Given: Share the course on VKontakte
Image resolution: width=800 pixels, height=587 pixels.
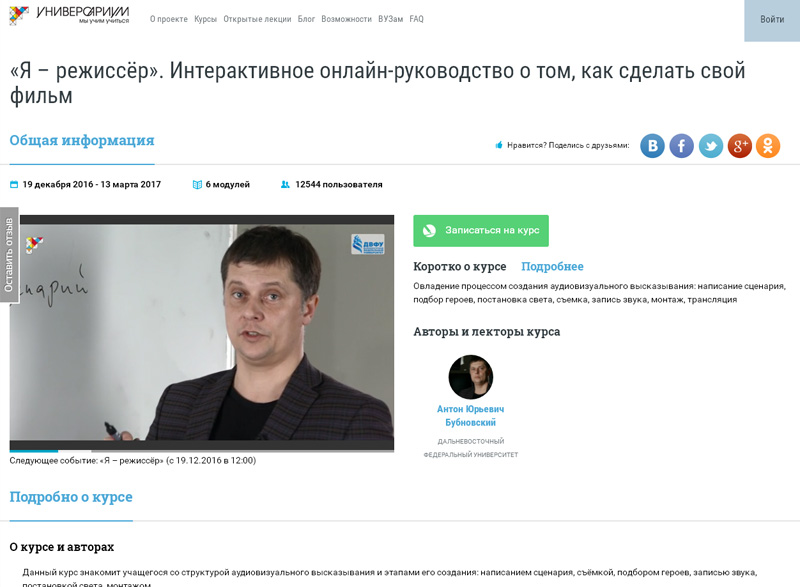Looking at the screenshot, I should pyautogui.click(x=652, y=146).
